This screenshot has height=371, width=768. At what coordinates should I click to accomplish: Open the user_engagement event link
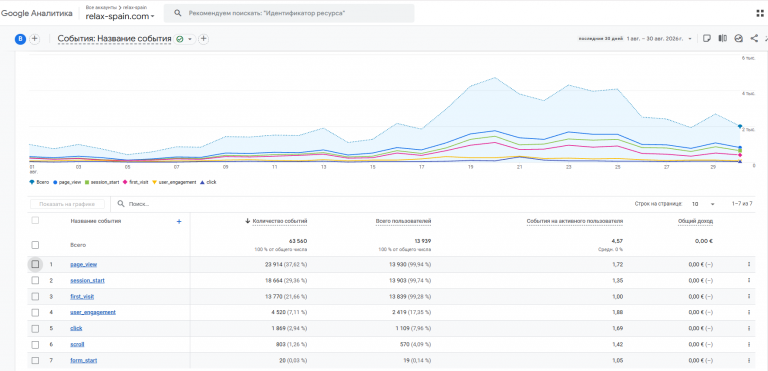click(x=93, y=312)
